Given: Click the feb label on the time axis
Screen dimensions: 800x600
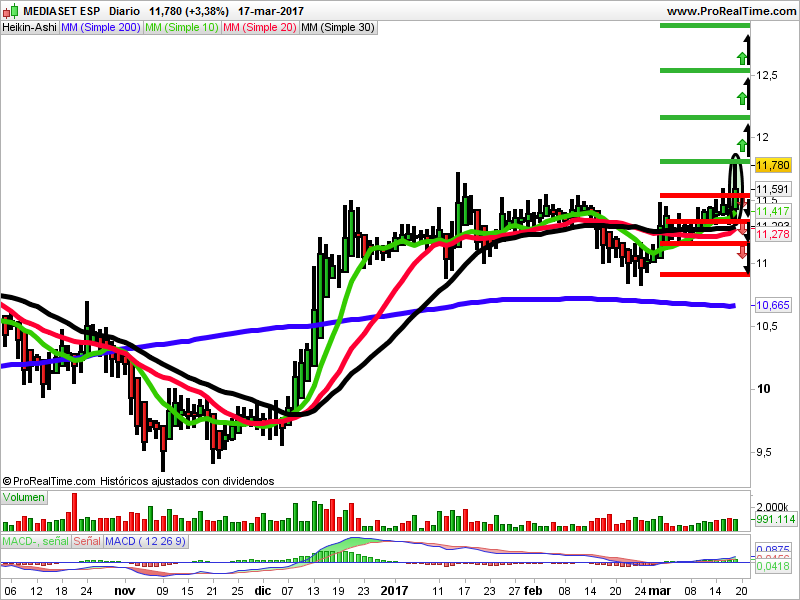Looking at the screenshot, I should [533, 591].
